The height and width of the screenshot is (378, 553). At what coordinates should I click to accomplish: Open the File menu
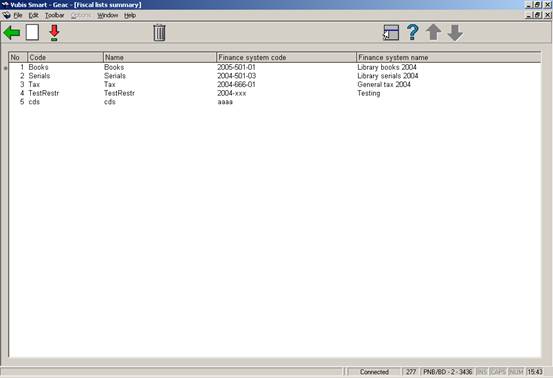[18, 15]
